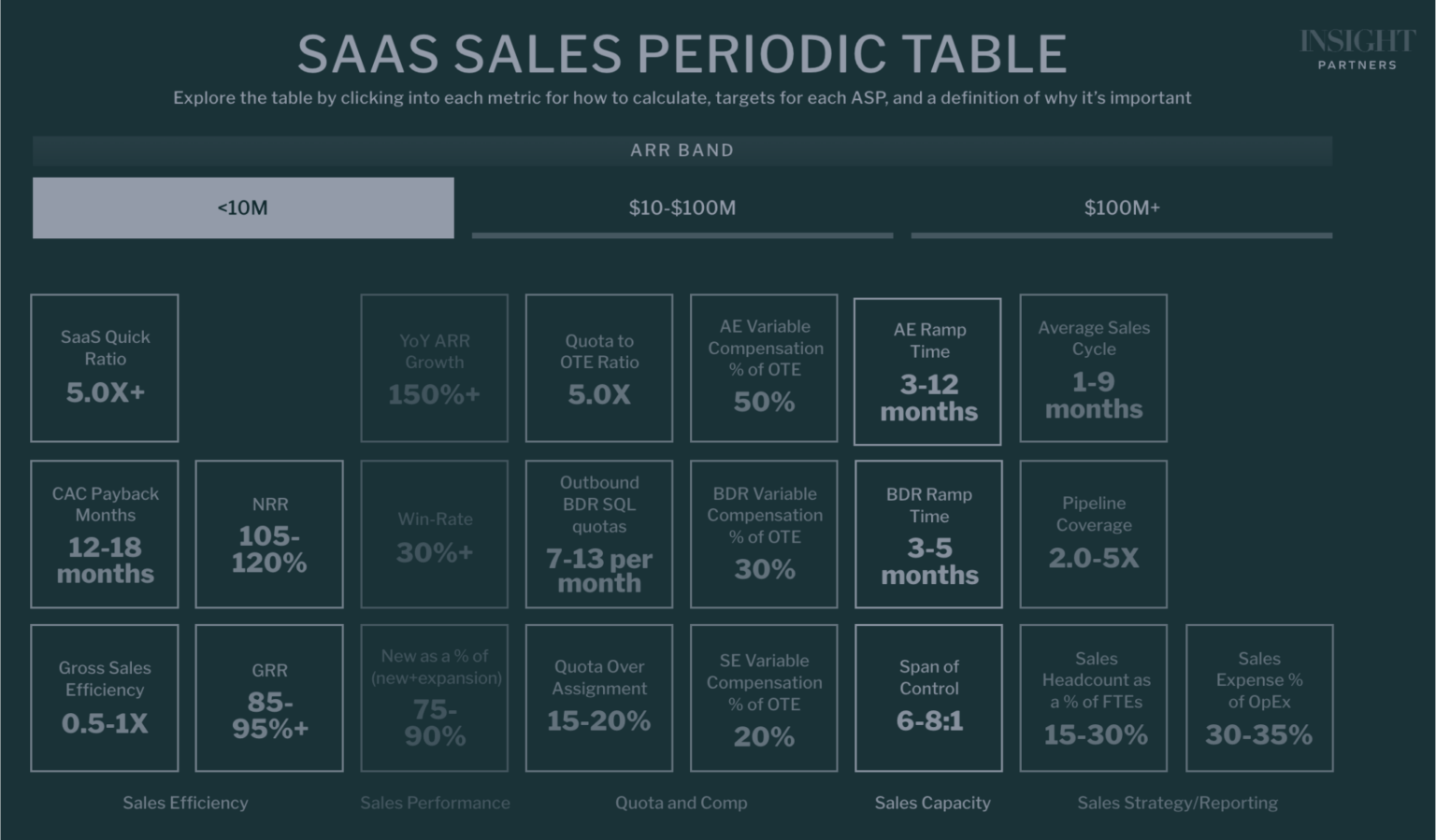Open the Average Sales Cycle metric
The height and width of the screenshot is (840, 1436).
(1093, 367)
